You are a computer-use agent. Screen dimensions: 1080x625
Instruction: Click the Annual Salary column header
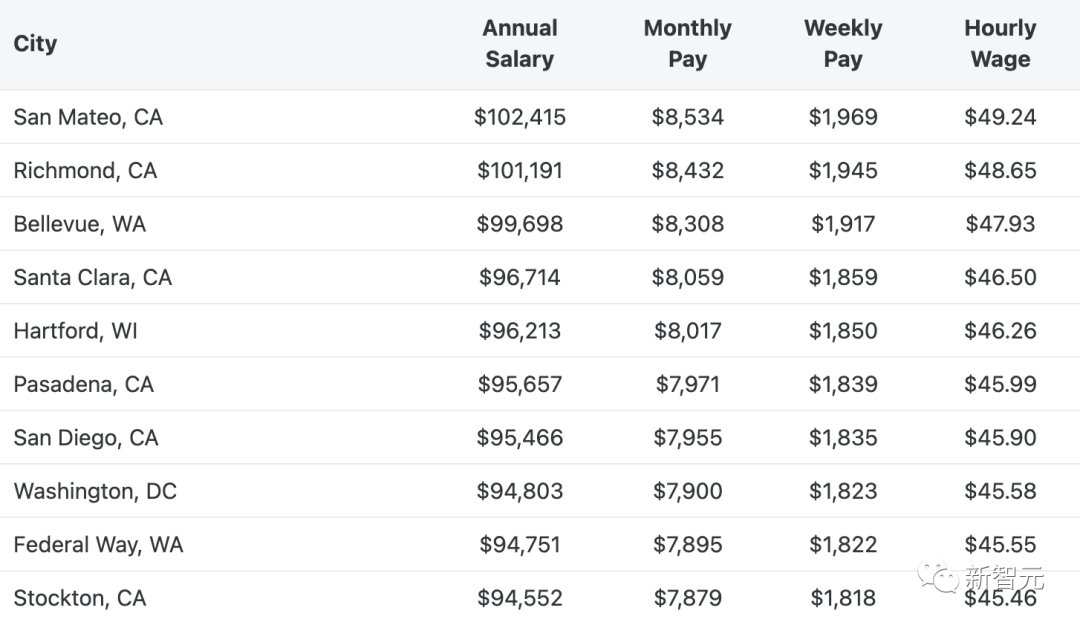coord(520,44)
